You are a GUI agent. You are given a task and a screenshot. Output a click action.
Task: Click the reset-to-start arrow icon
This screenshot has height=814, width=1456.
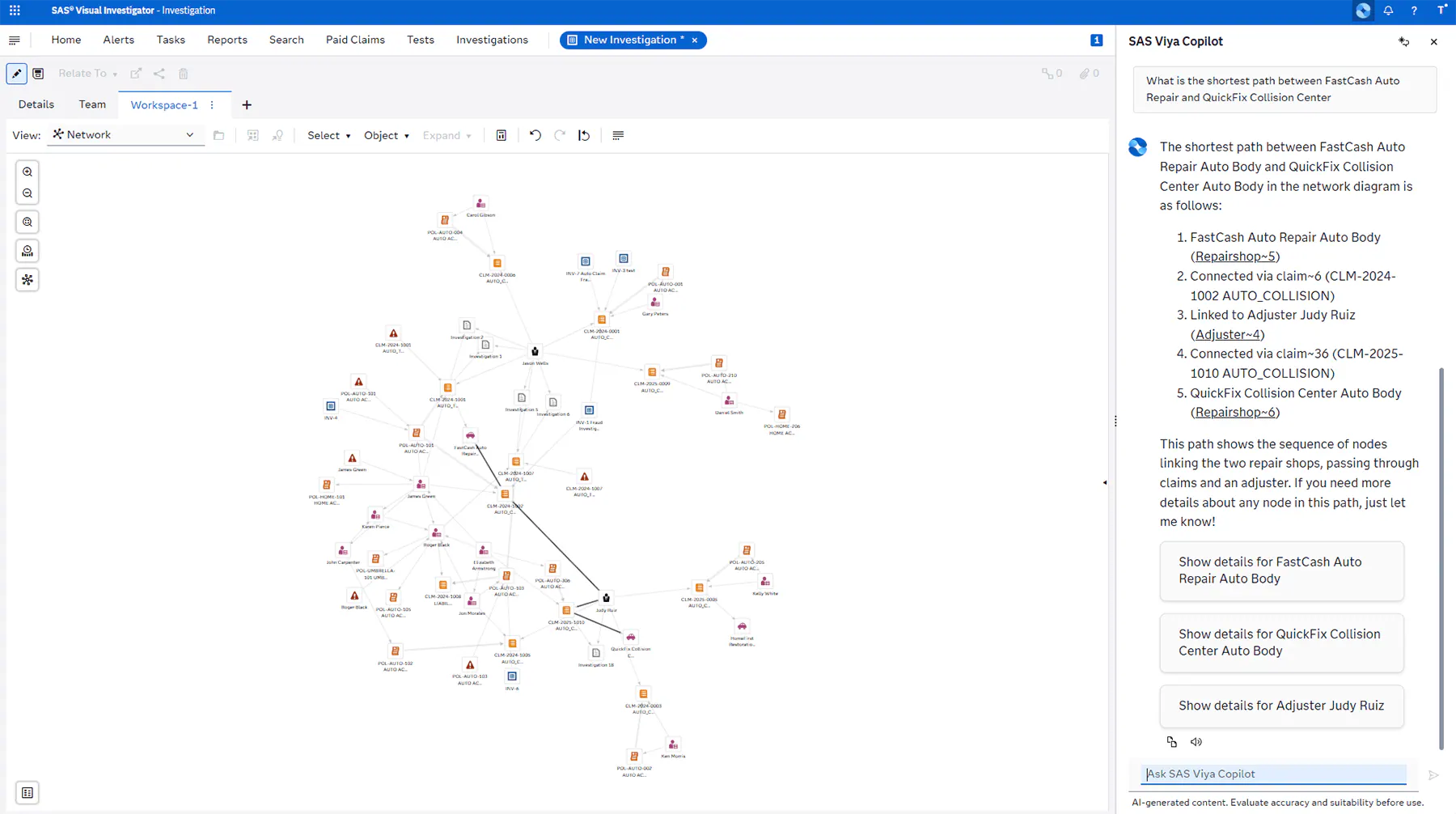coord(584,135)
